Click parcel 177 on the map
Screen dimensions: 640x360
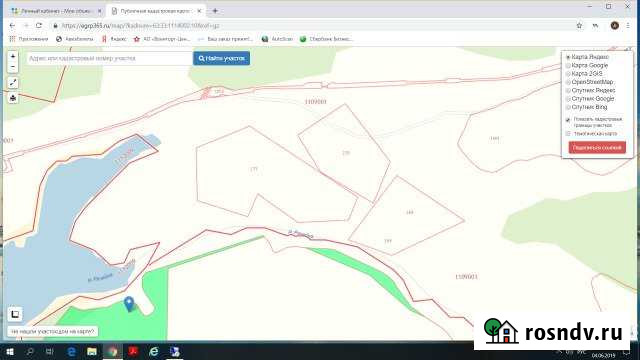click(x=254, y=169)
